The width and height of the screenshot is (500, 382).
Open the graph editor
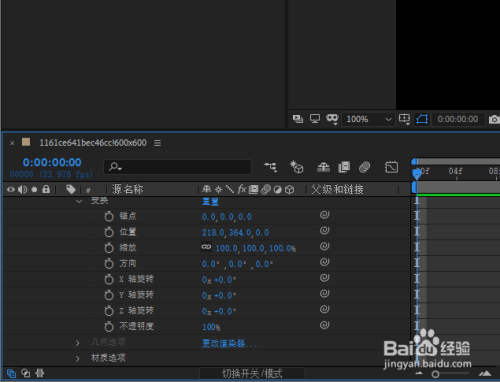tap(391, 167)
